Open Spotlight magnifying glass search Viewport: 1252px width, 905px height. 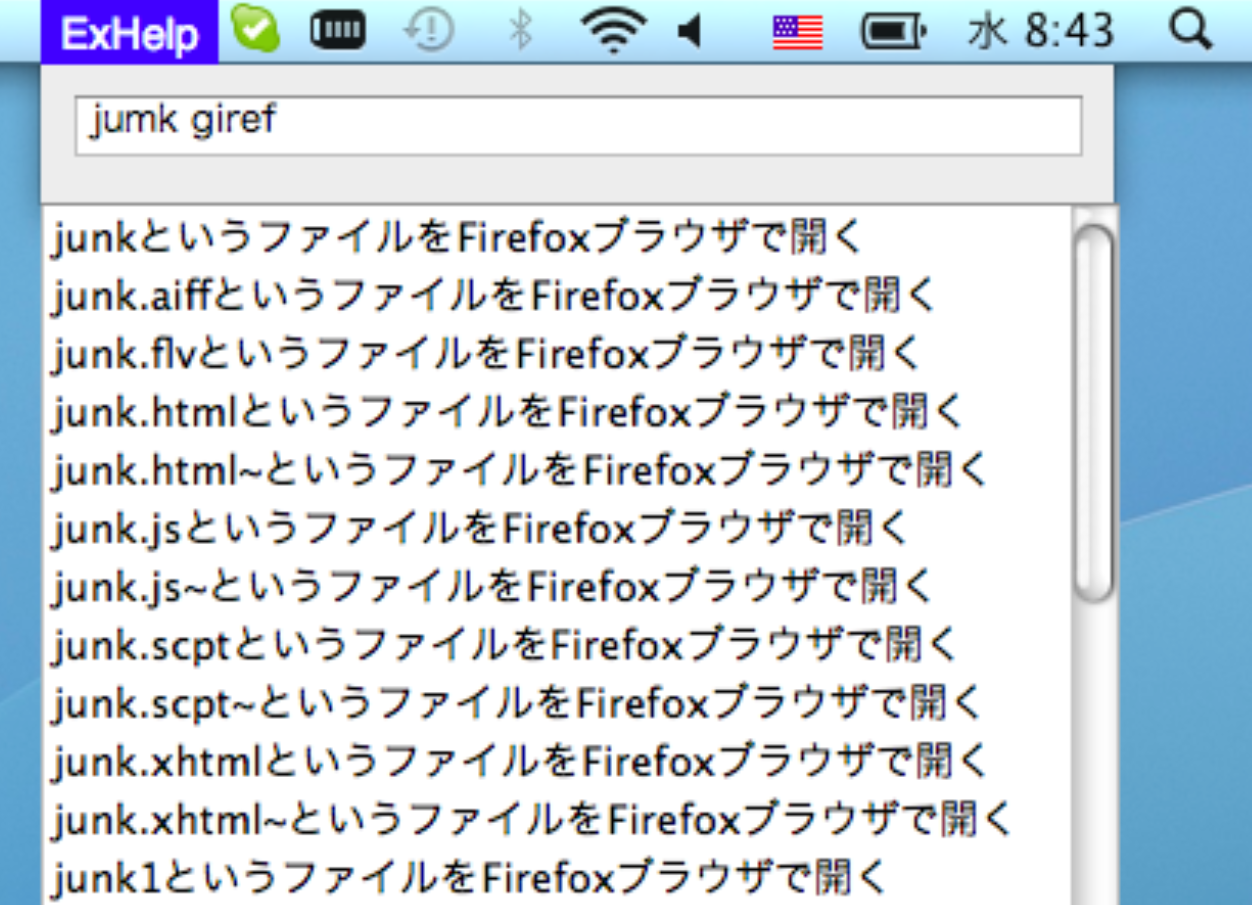coord(1190,31)
